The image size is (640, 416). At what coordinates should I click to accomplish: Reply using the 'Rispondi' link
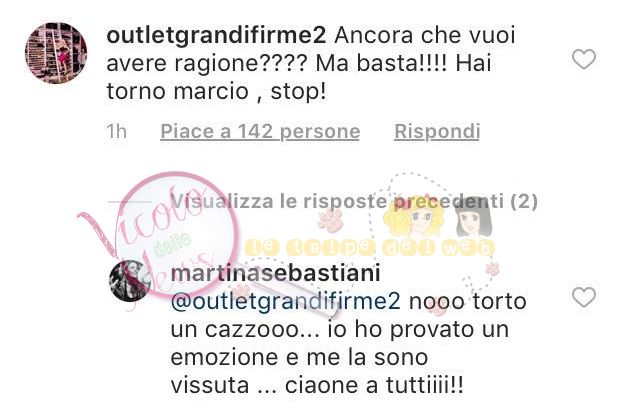437,131
